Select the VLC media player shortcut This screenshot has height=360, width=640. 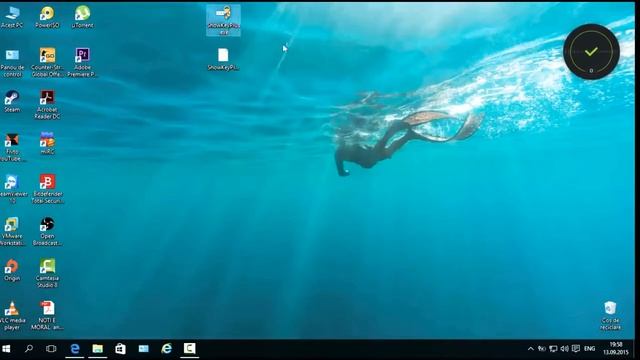click(12, 316)
